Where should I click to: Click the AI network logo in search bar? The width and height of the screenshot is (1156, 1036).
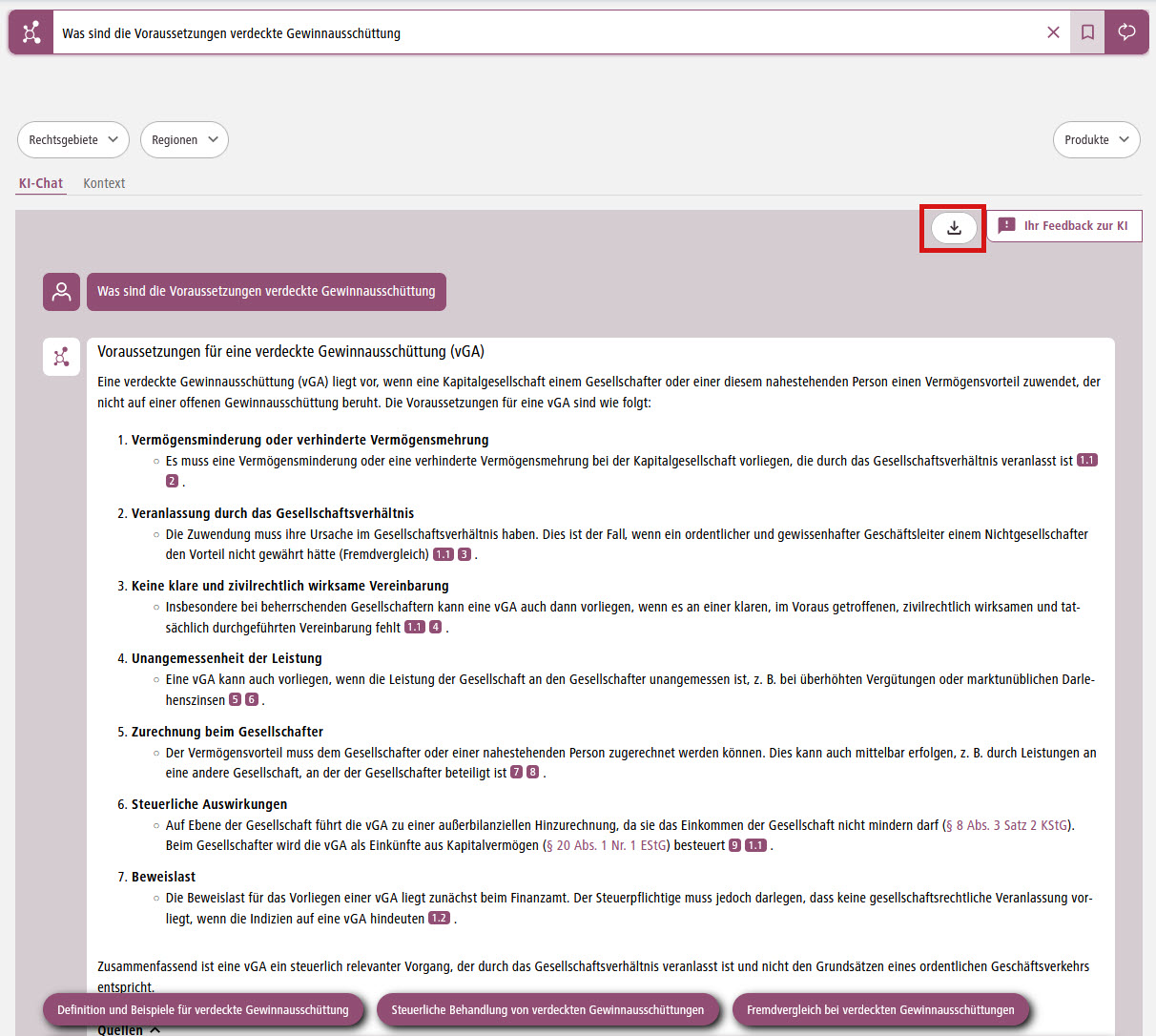point(31,32)
